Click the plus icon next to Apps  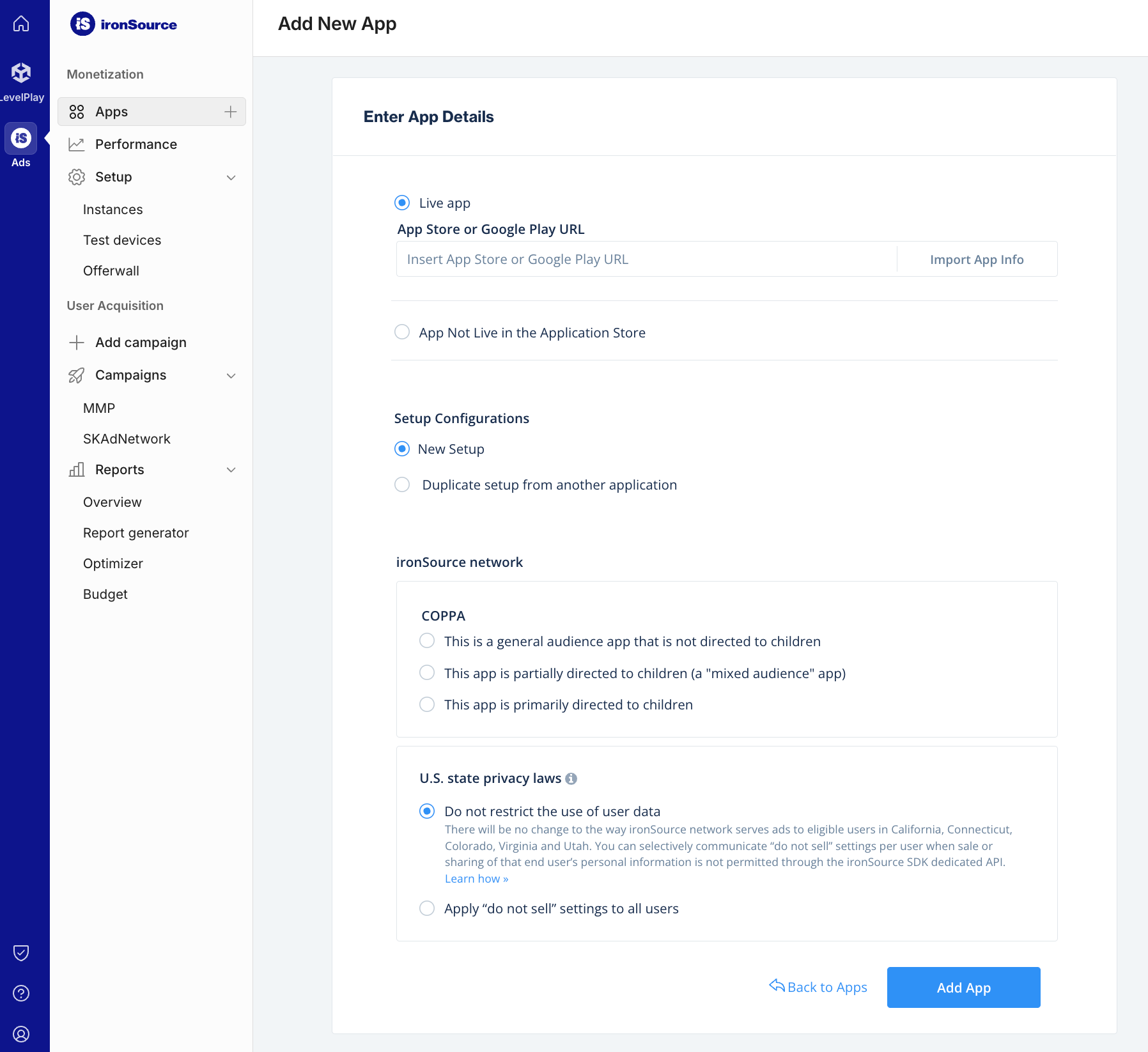[x=230, y=112]
